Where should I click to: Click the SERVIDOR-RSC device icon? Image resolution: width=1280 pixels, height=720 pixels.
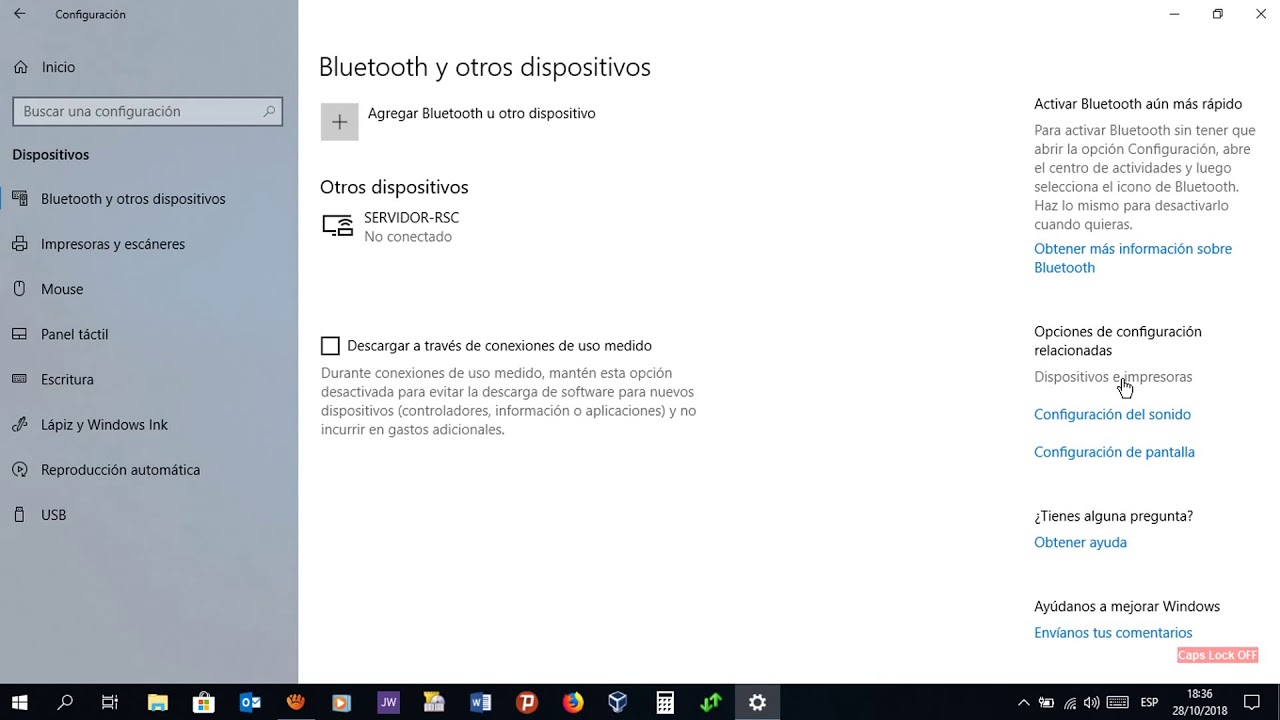click(x=338, y=225)
